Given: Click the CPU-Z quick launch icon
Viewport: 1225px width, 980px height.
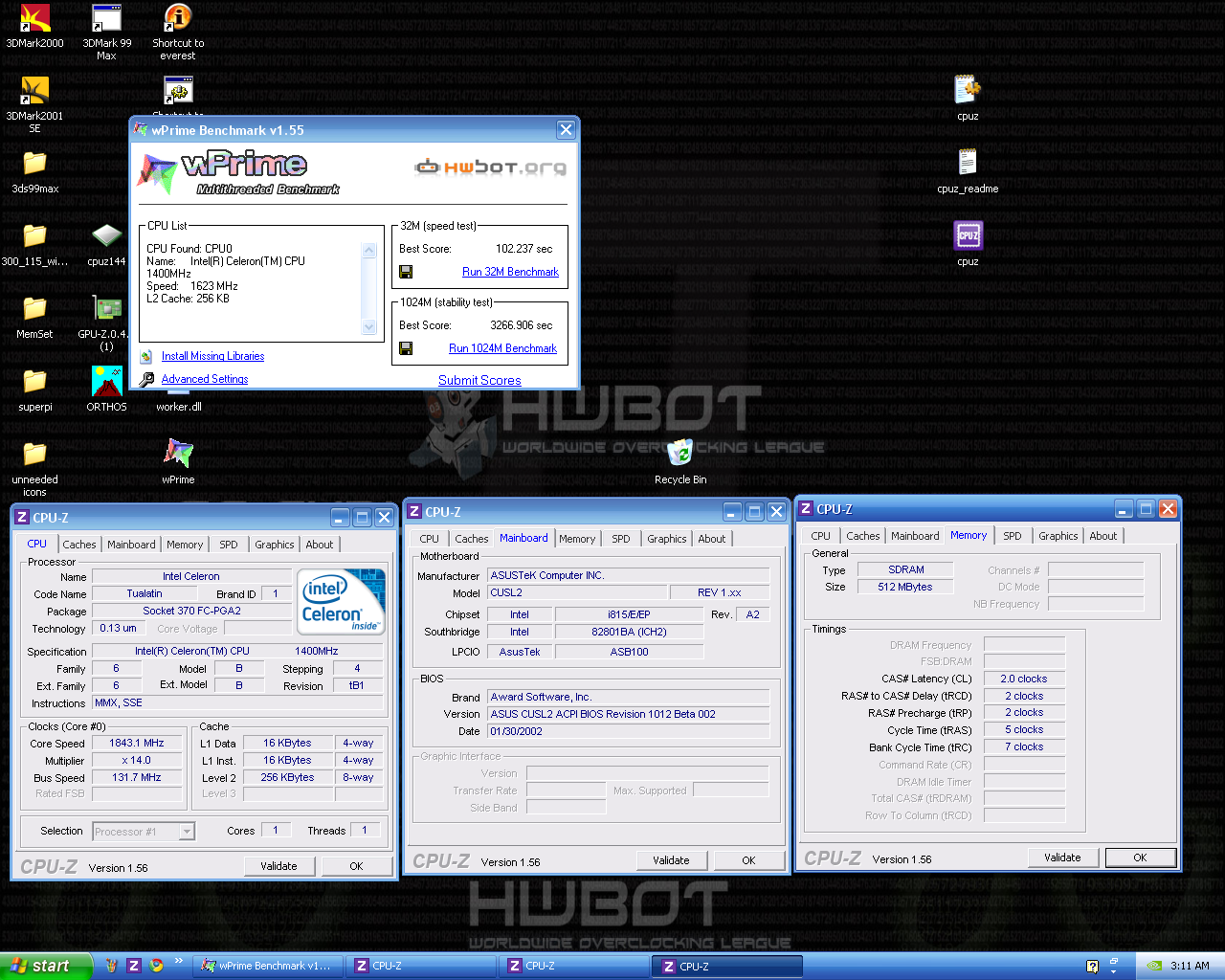Looking at the screenshot, I should (x=134, y=966).
